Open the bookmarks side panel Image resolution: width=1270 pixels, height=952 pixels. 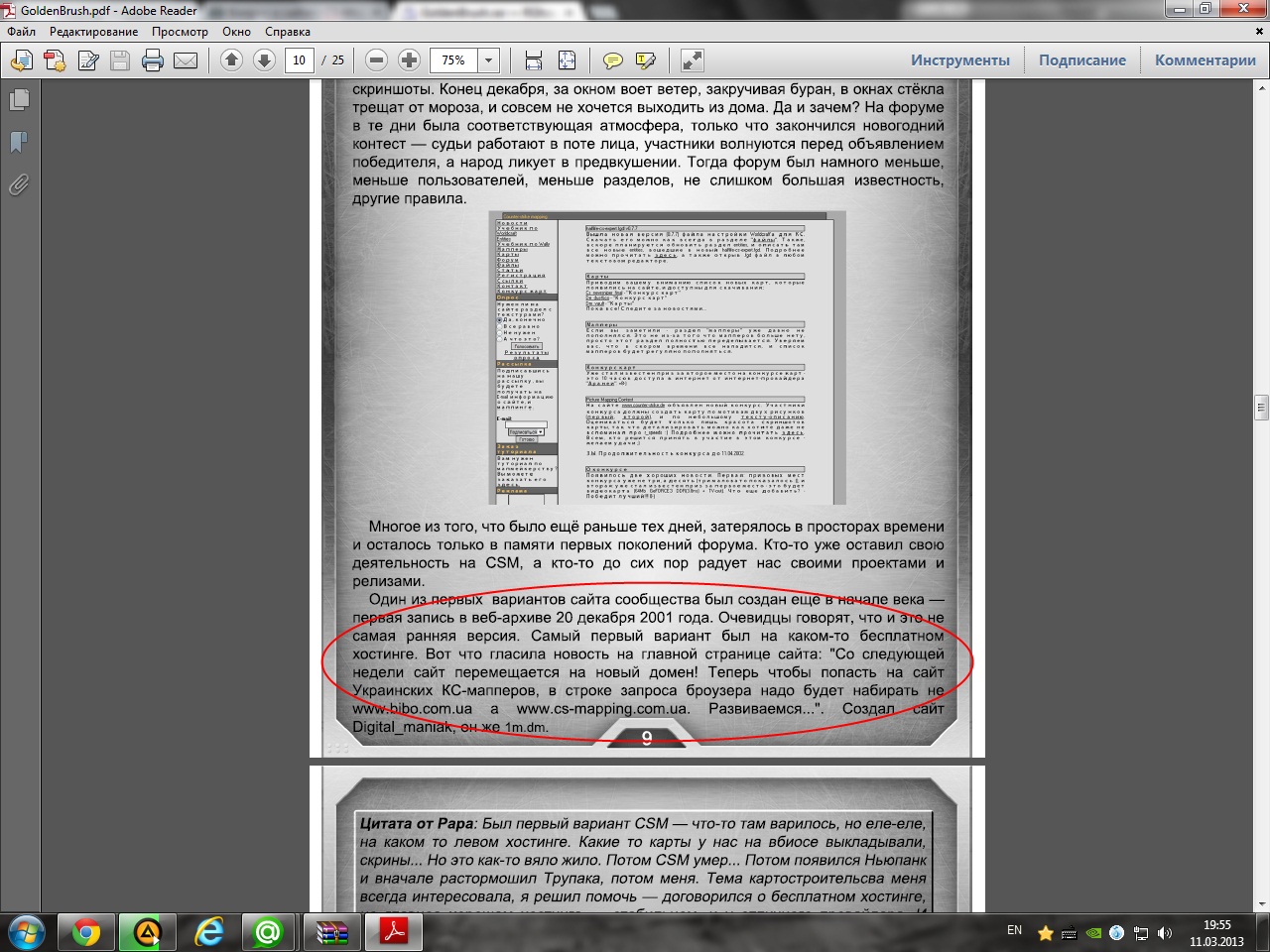click(19, 143)
